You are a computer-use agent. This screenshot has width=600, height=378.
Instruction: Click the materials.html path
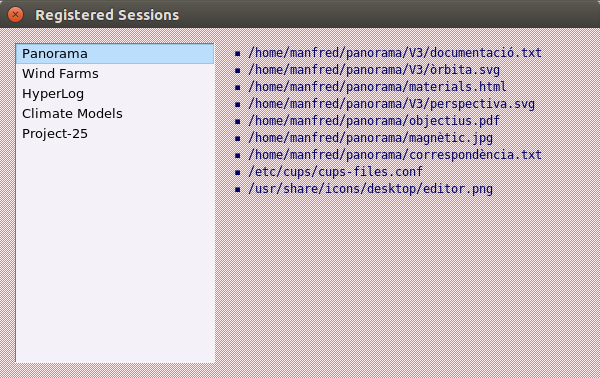(x=377, y=86)
